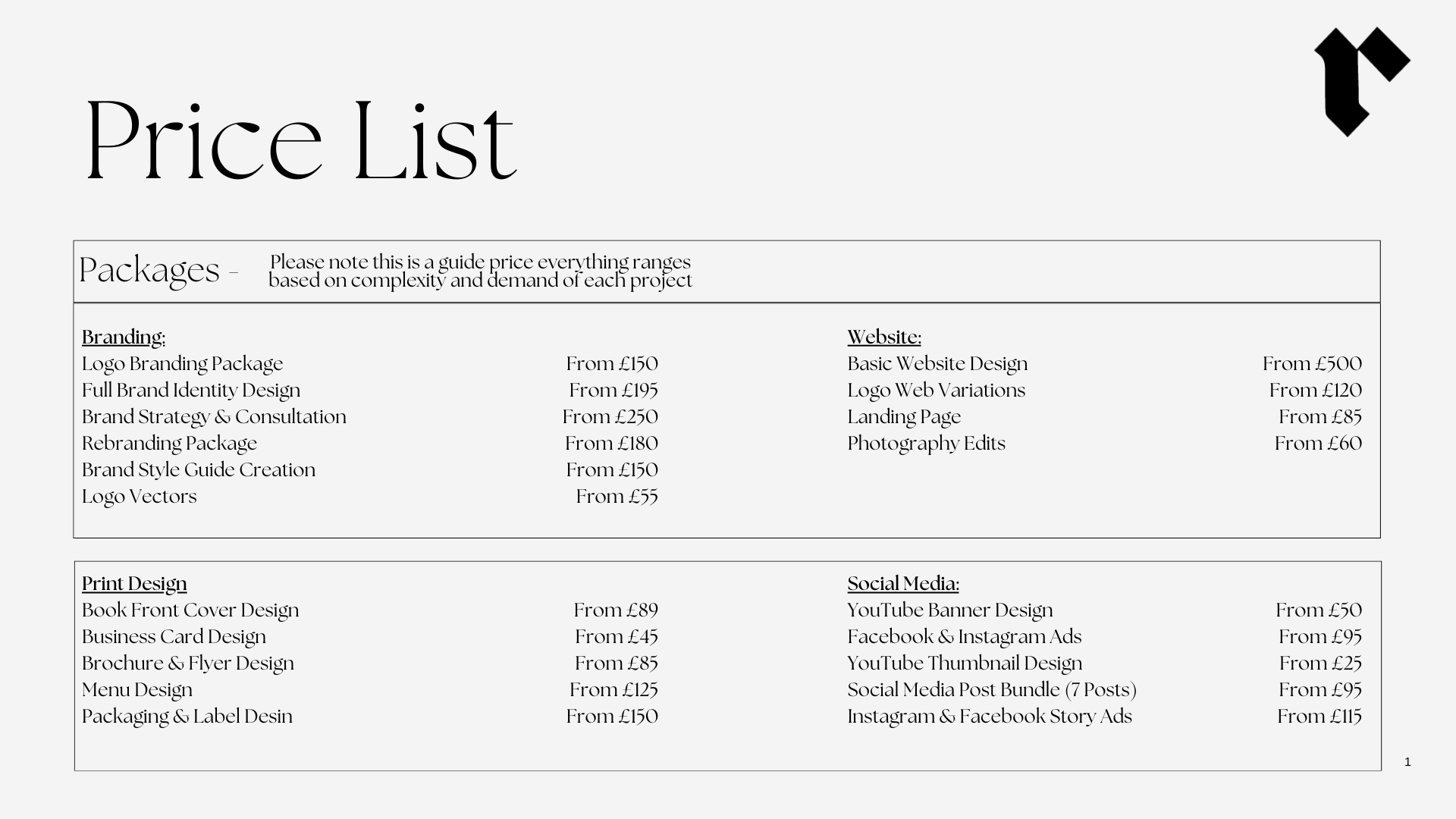Viewport: 1456px width, 819px height.
Task: Click the underlined Website heading
Action: (884, 337)
